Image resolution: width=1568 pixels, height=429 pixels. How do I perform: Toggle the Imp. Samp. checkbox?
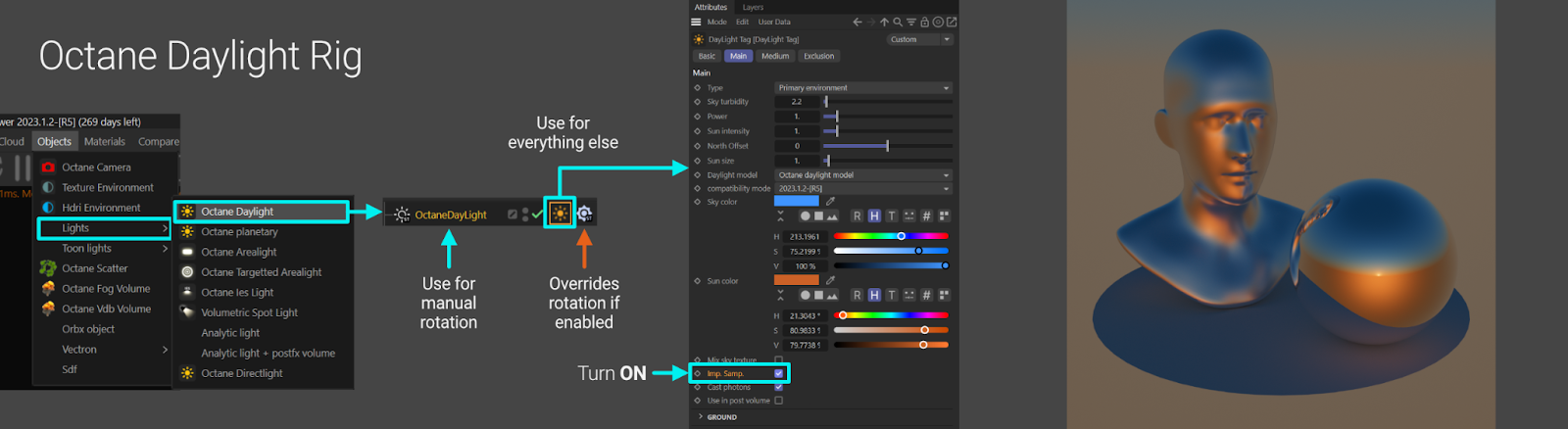tap(779, 373)
